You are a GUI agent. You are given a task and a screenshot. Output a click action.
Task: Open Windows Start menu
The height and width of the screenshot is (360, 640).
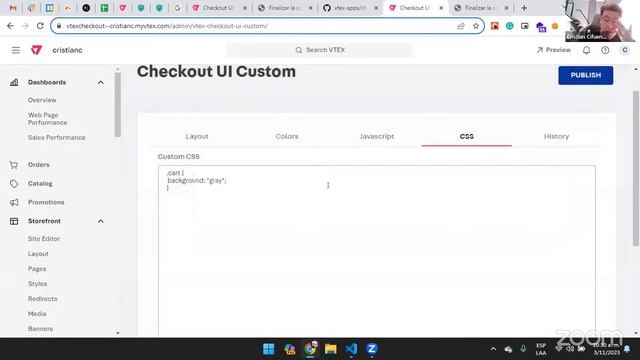point(269,349)
